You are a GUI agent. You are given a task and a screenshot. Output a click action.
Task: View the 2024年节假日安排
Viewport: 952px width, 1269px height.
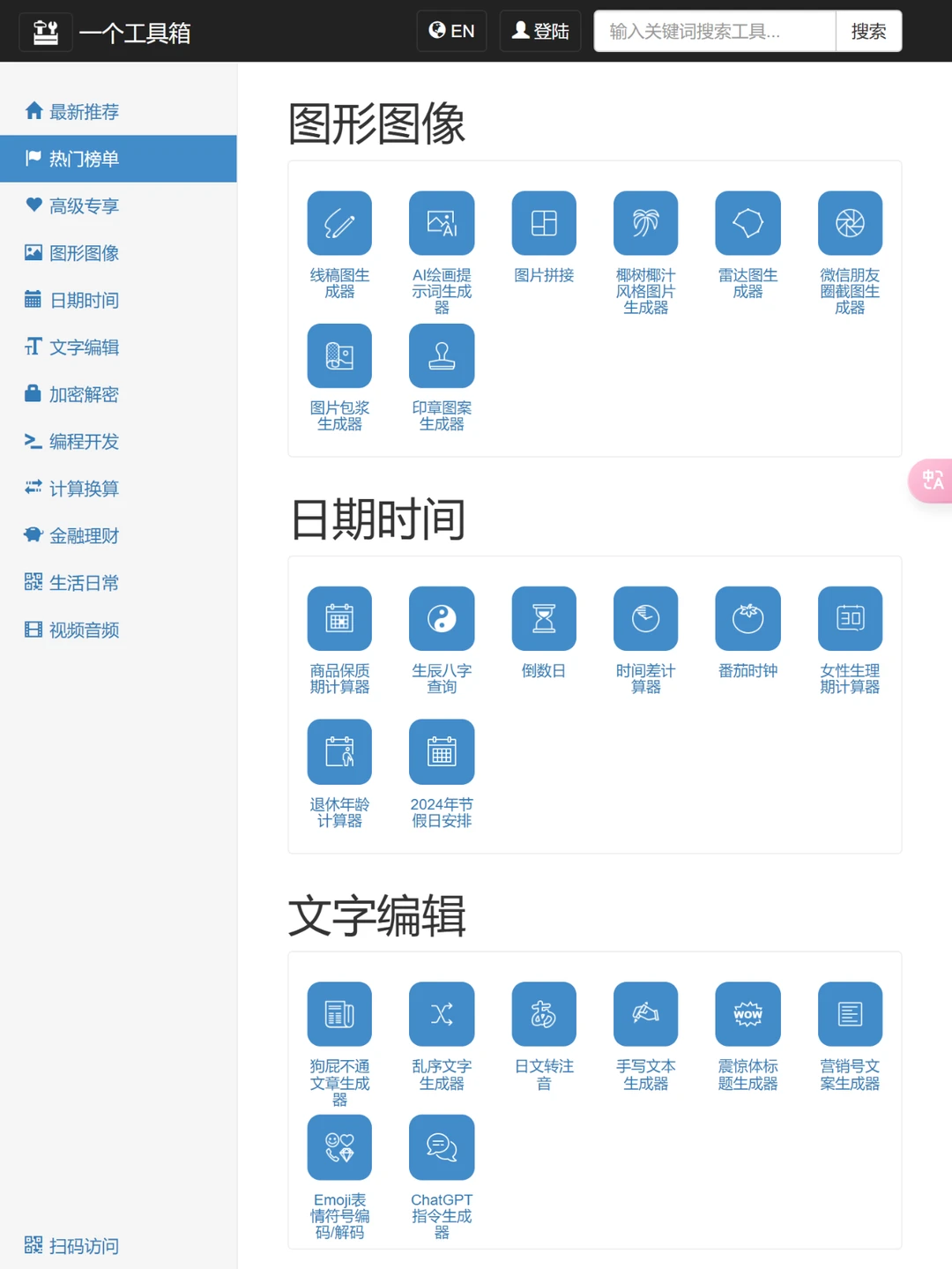point(442,752)
